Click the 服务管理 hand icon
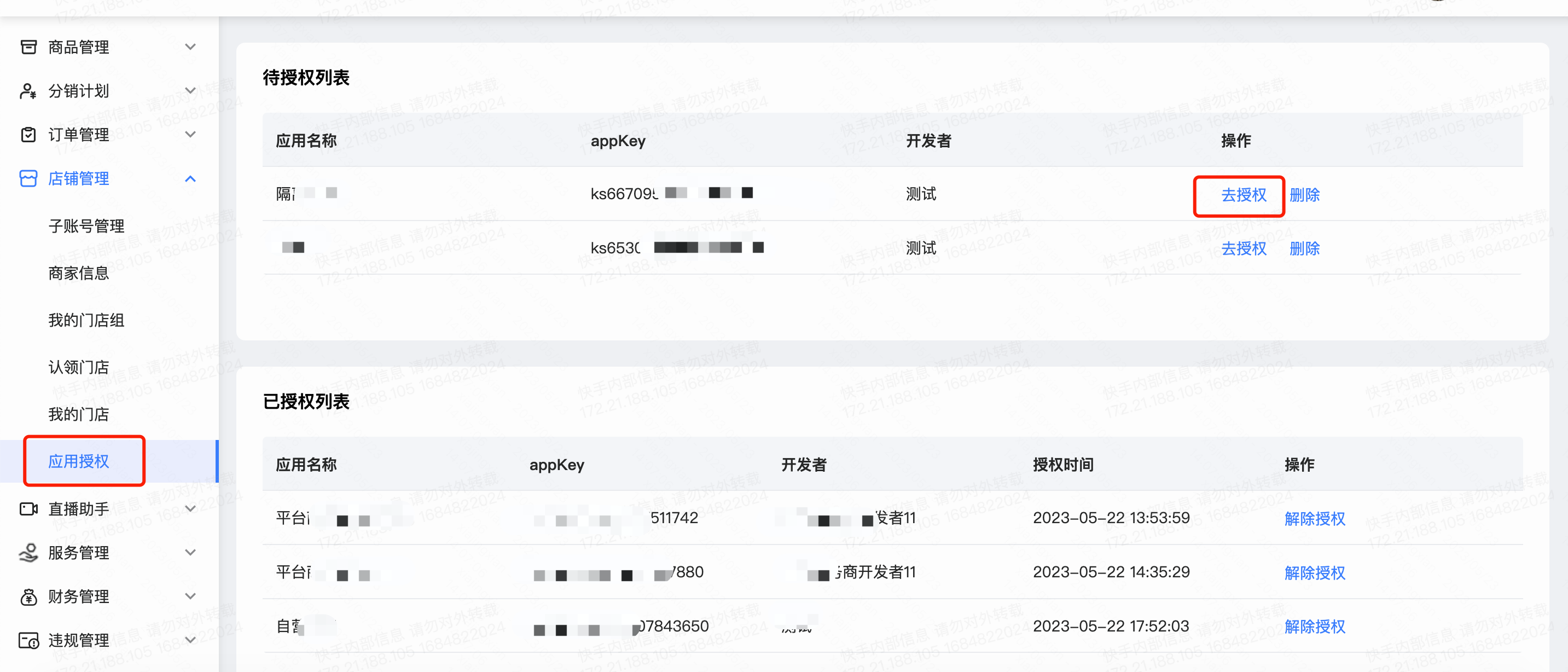The image size is (1568, 672). [28, 553]
